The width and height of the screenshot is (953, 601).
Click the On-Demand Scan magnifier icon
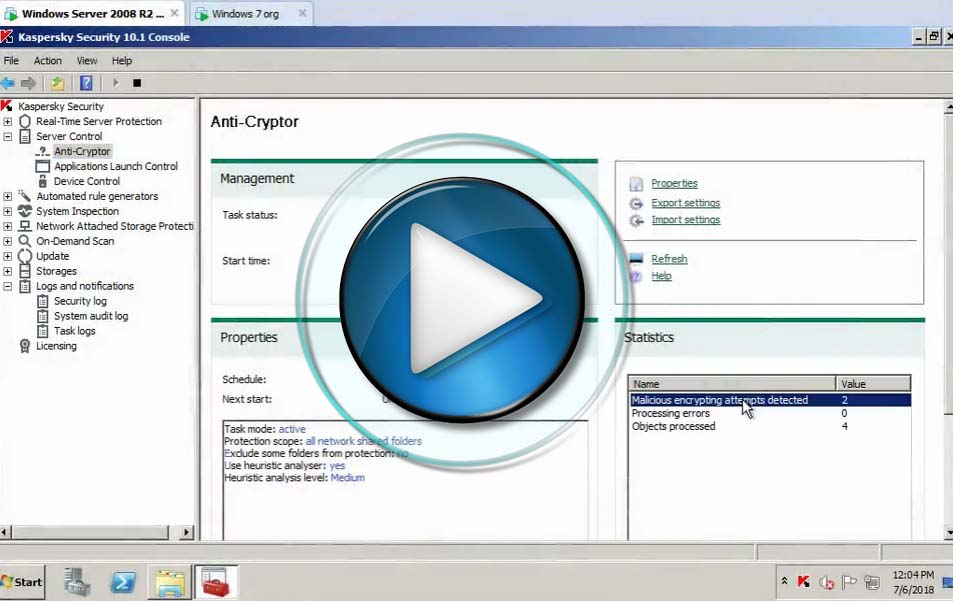[25, 241]
